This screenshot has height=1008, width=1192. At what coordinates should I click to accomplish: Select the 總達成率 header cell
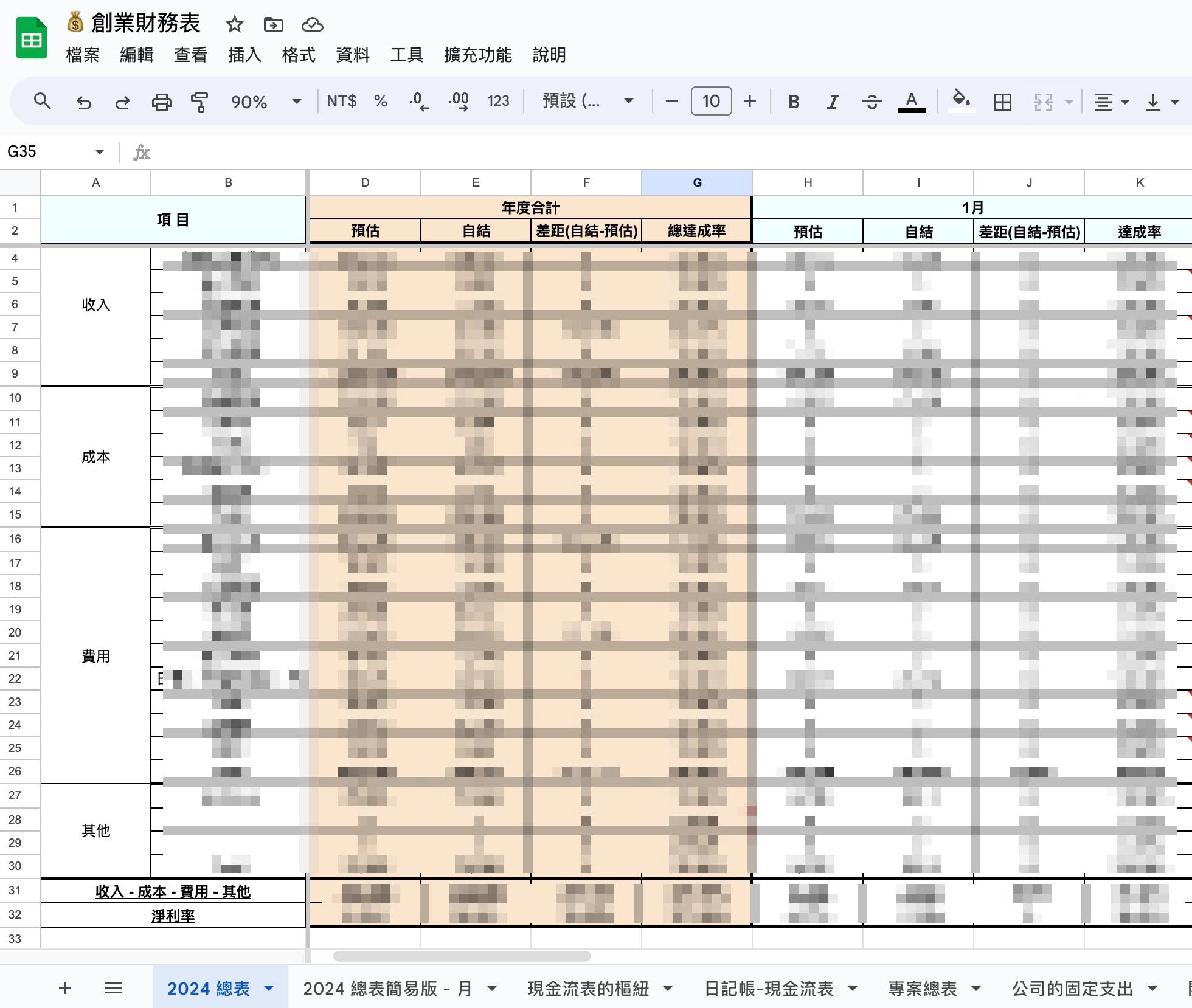[x=697, y=231]
